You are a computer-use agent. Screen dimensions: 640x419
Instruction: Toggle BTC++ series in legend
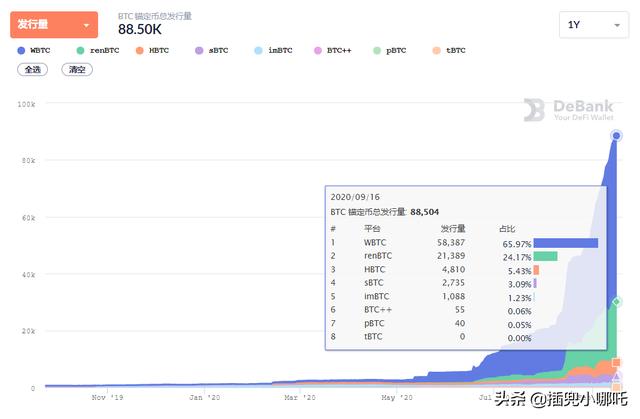(x=333, y=51)
